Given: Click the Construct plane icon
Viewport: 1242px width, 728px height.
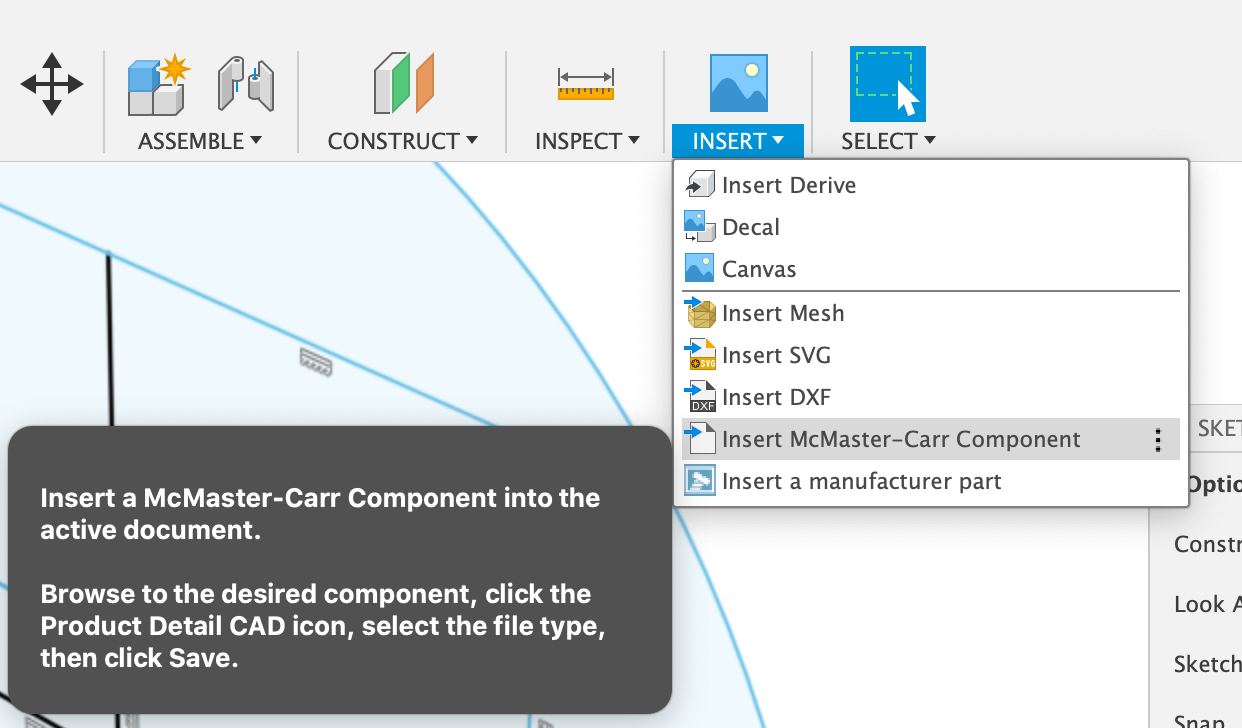Looking at the screenshot, I should click(404, 84).
